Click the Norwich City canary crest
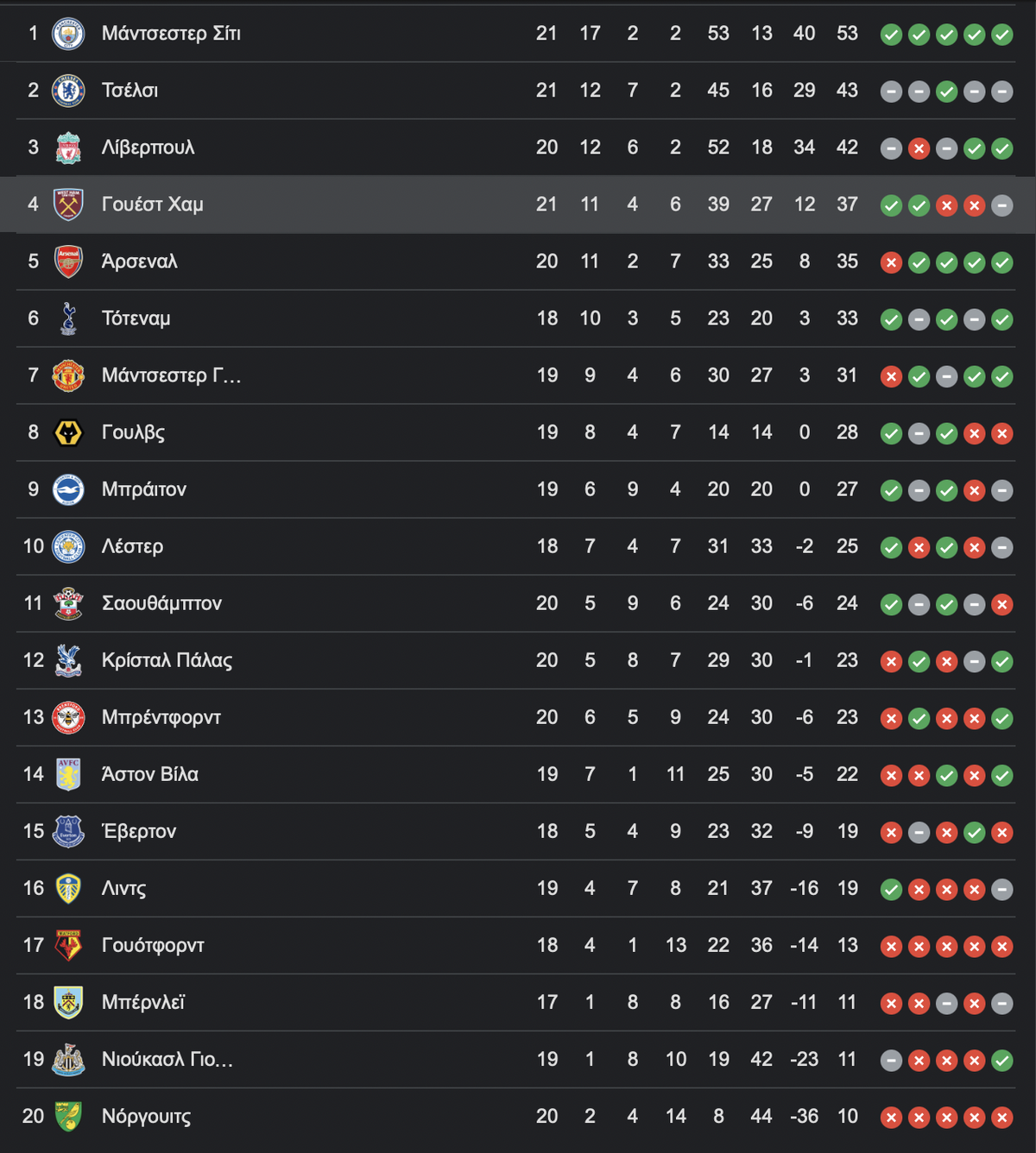The image size is (1036, 1153). click(x=68, y=1116)
